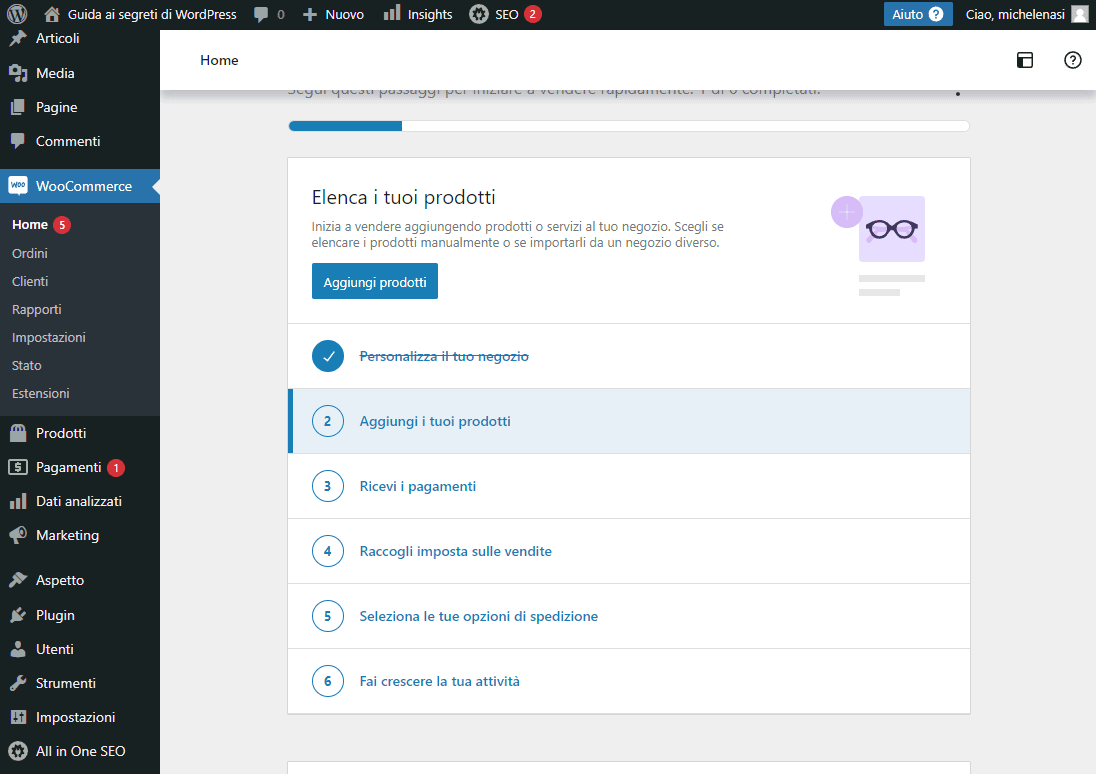The image size is (1096, 774).
Task: Click the WordPress logo icon
Action: tap(17, 14)
